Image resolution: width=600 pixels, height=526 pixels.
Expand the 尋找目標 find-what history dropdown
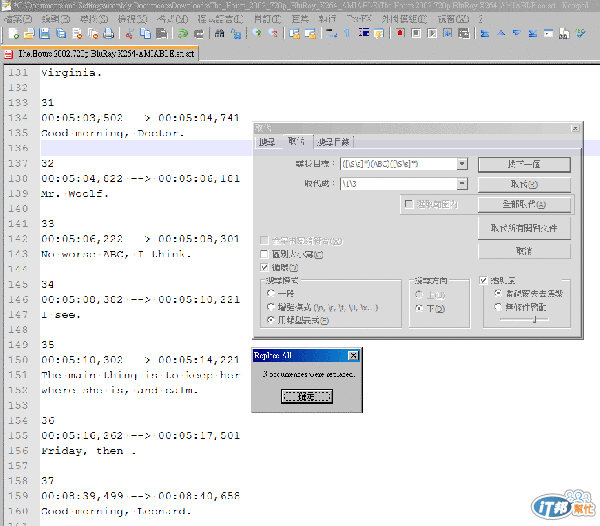[462, 164]
